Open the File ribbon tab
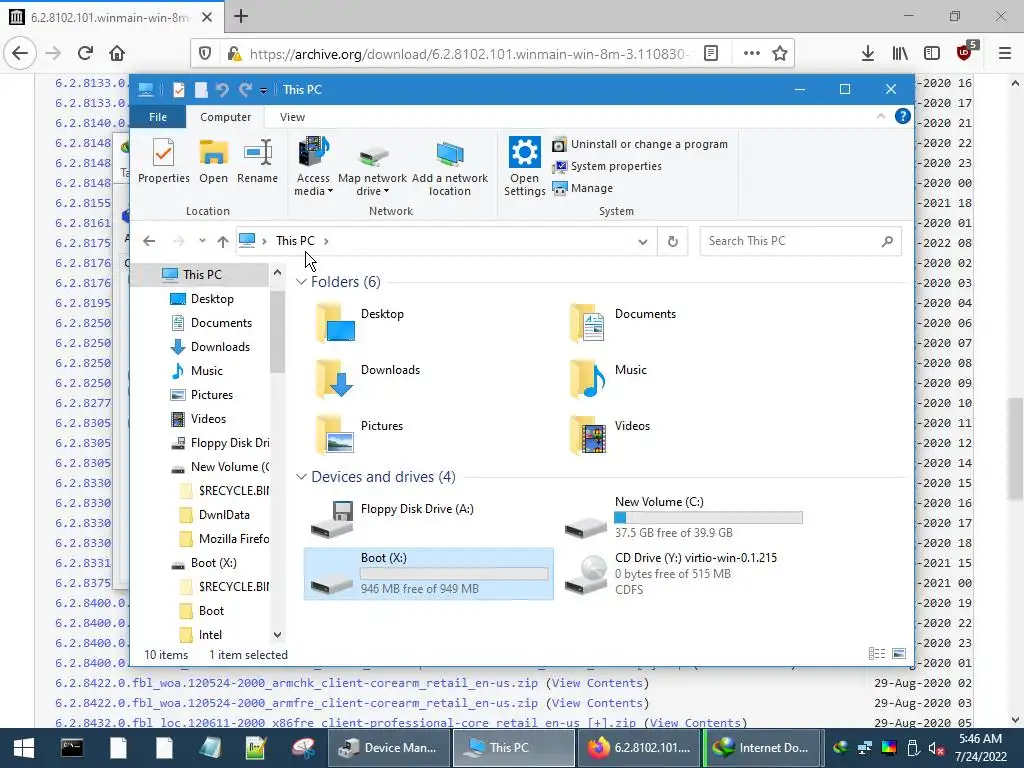Screen dimensions: 1024x768 pyautogui.click(x=158, y=117)
